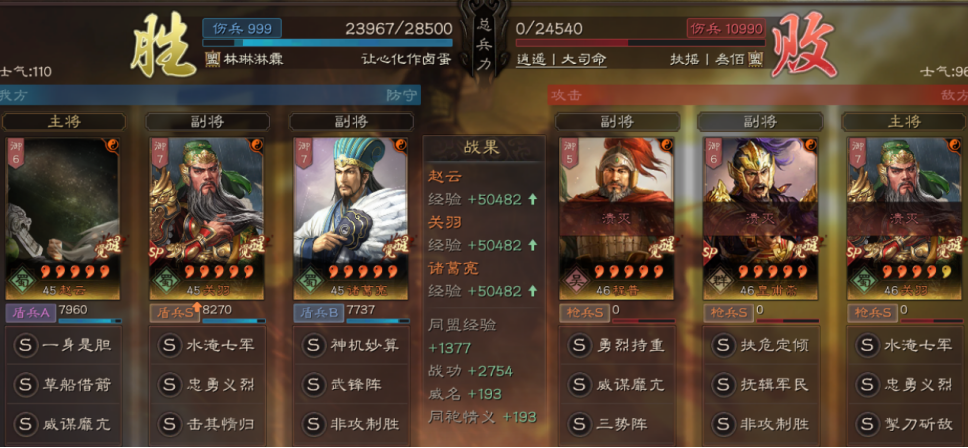Select the 水淹七军 skill under our 关羽

[x=207, y=346]
